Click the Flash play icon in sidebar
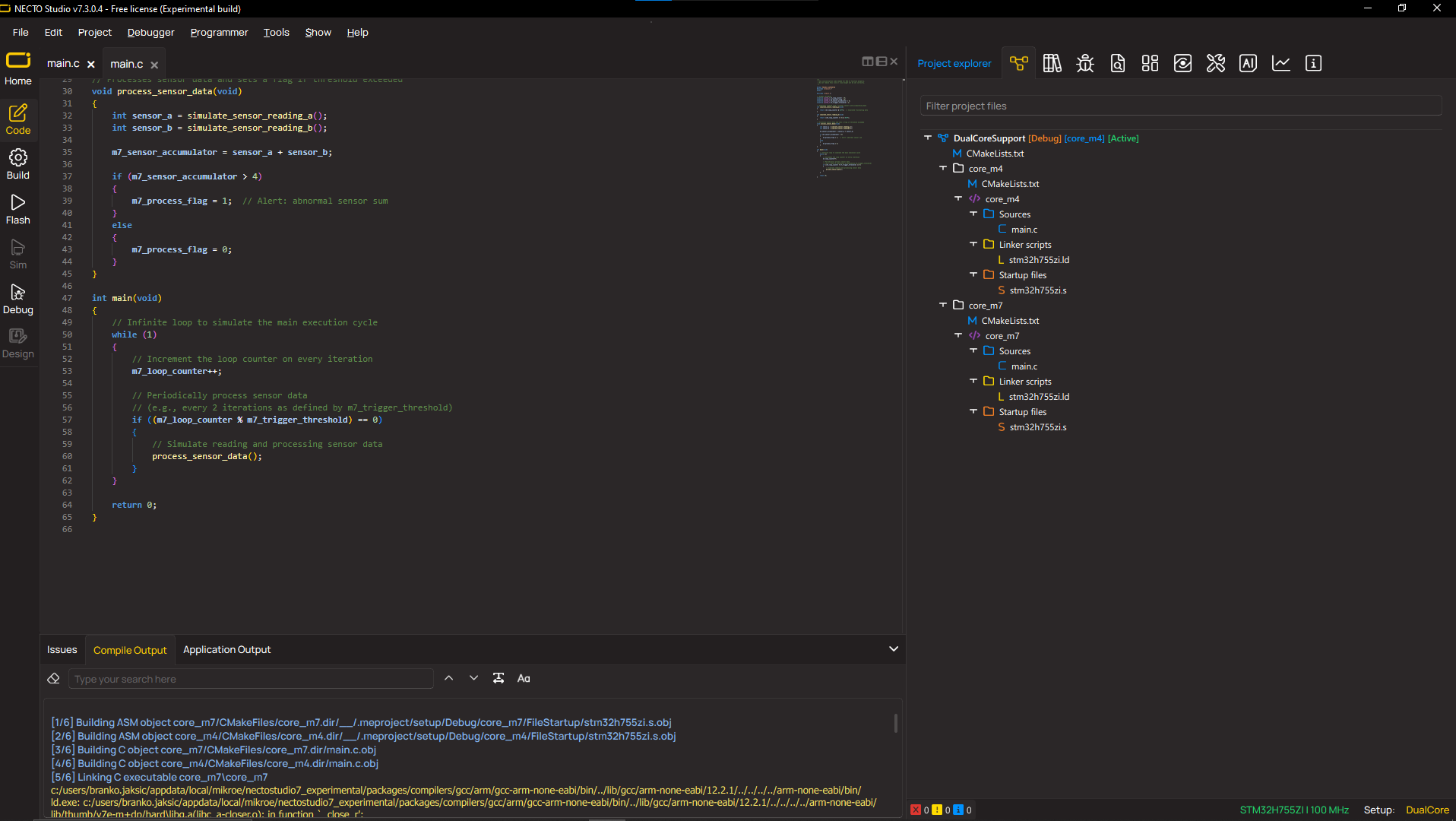This screenshot has width=1456, height=821. click(18, 202)
